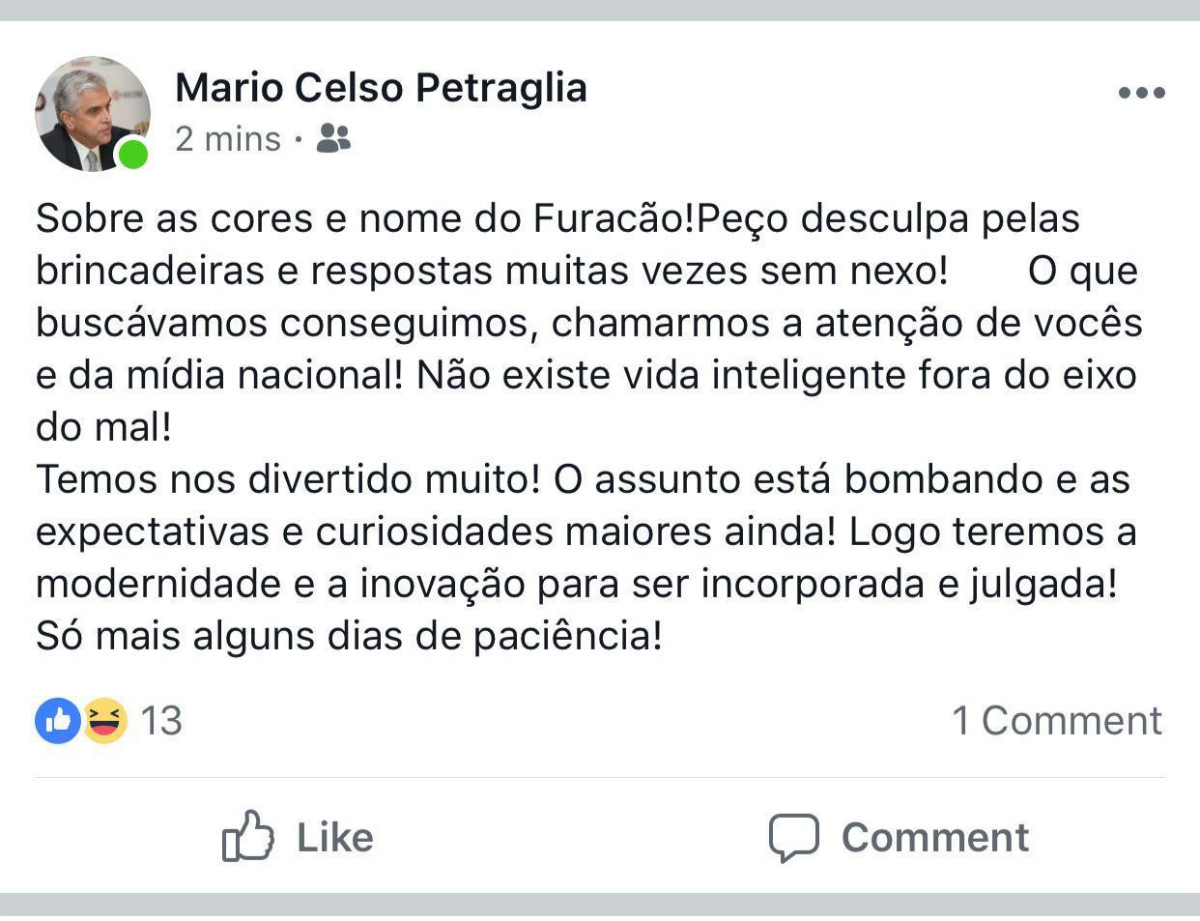
Task: Click the "2 mins" post timestamp
Action: 228,139
